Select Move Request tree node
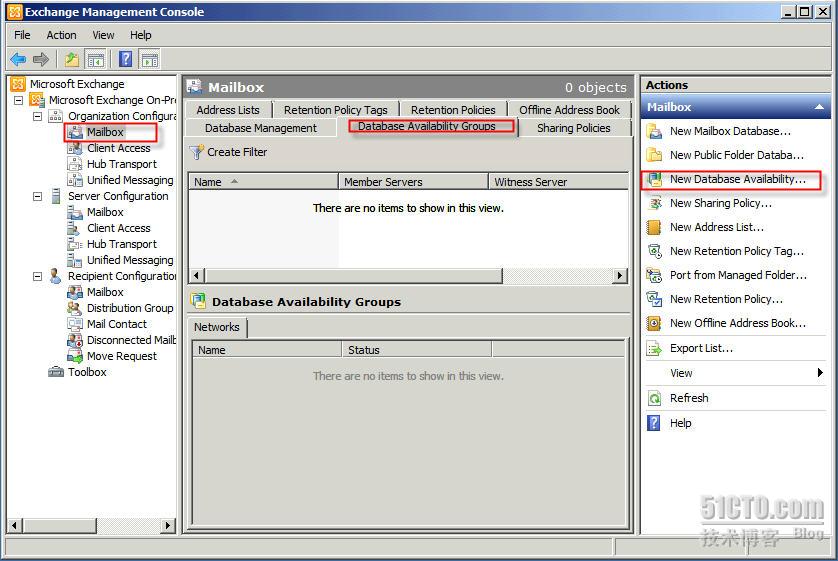This screenshot has width=838, height=561. click(122, 356)
